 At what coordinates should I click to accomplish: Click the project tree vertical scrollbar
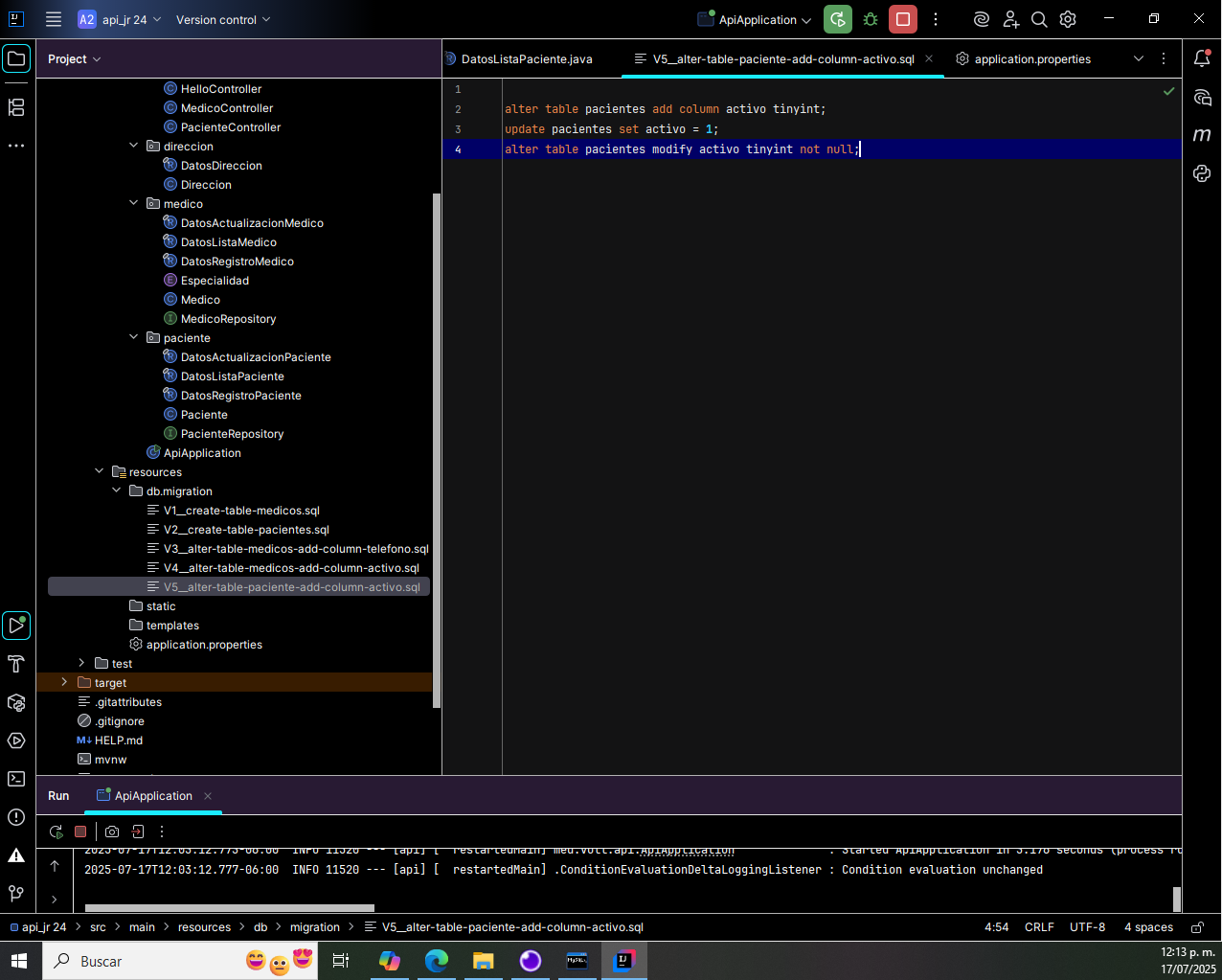click(x=437, y=450)
